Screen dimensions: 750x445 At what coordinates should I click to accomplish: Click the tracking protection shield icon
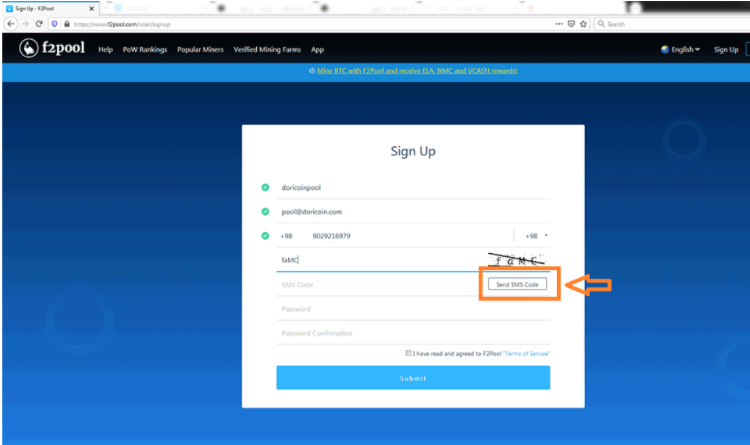tap(55, 24)
